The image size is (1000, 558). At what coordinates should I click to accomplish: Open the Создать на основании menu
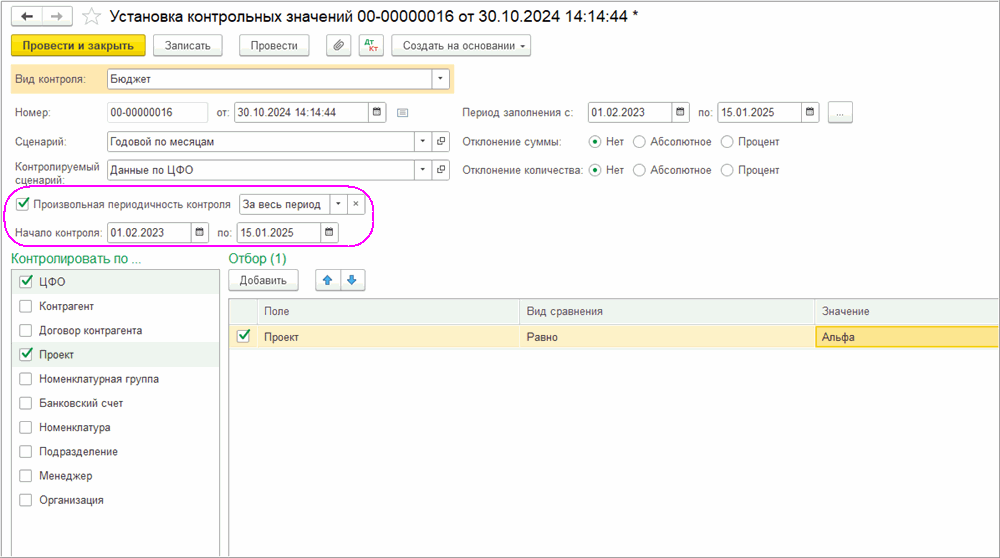pos(461,46)
